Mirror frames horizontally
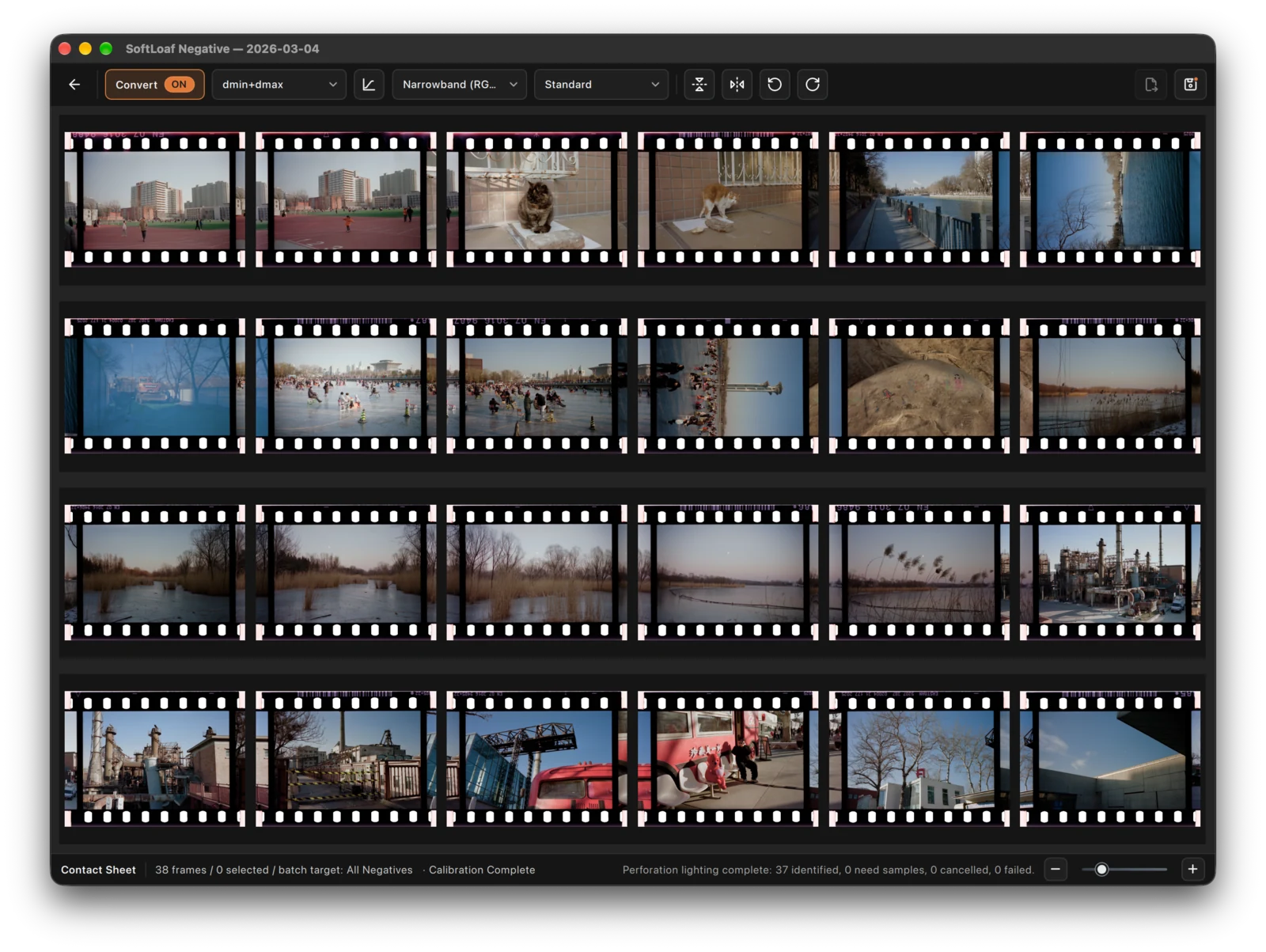 [737, 85]
